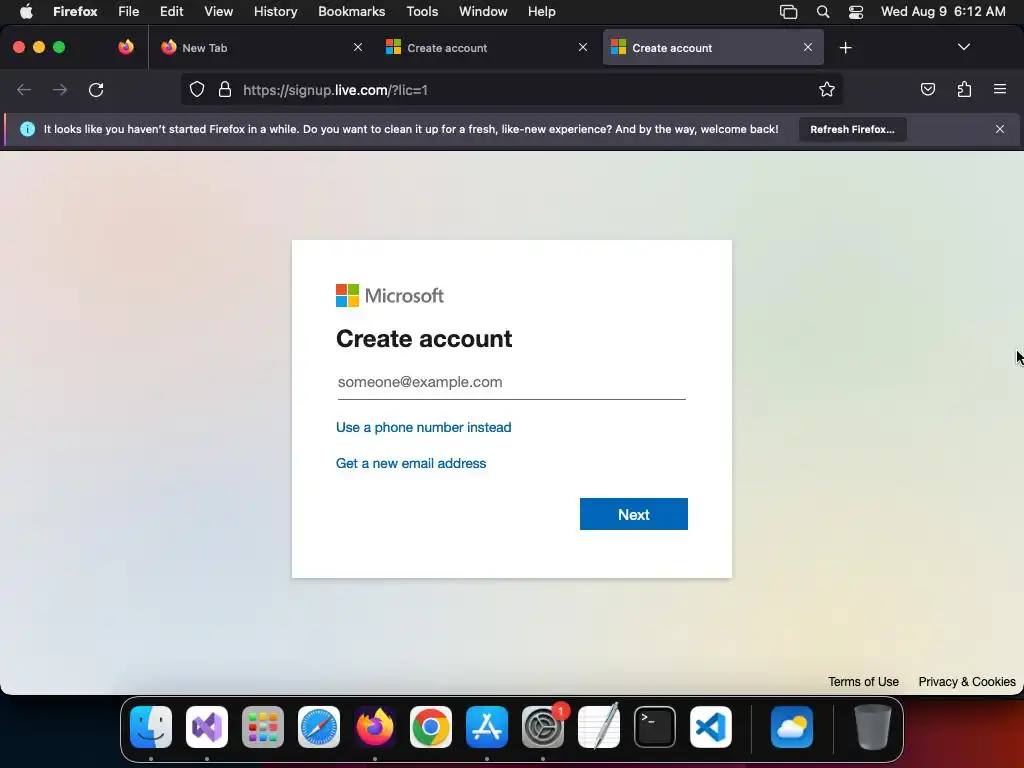
Task: Open the Weather app from the Dock
Action: coord(792,727)
